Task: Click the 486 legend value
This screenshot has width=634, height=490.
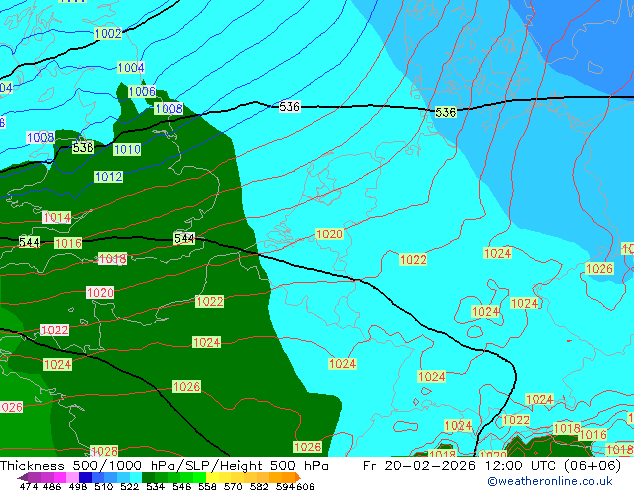Action: (52, 486)
